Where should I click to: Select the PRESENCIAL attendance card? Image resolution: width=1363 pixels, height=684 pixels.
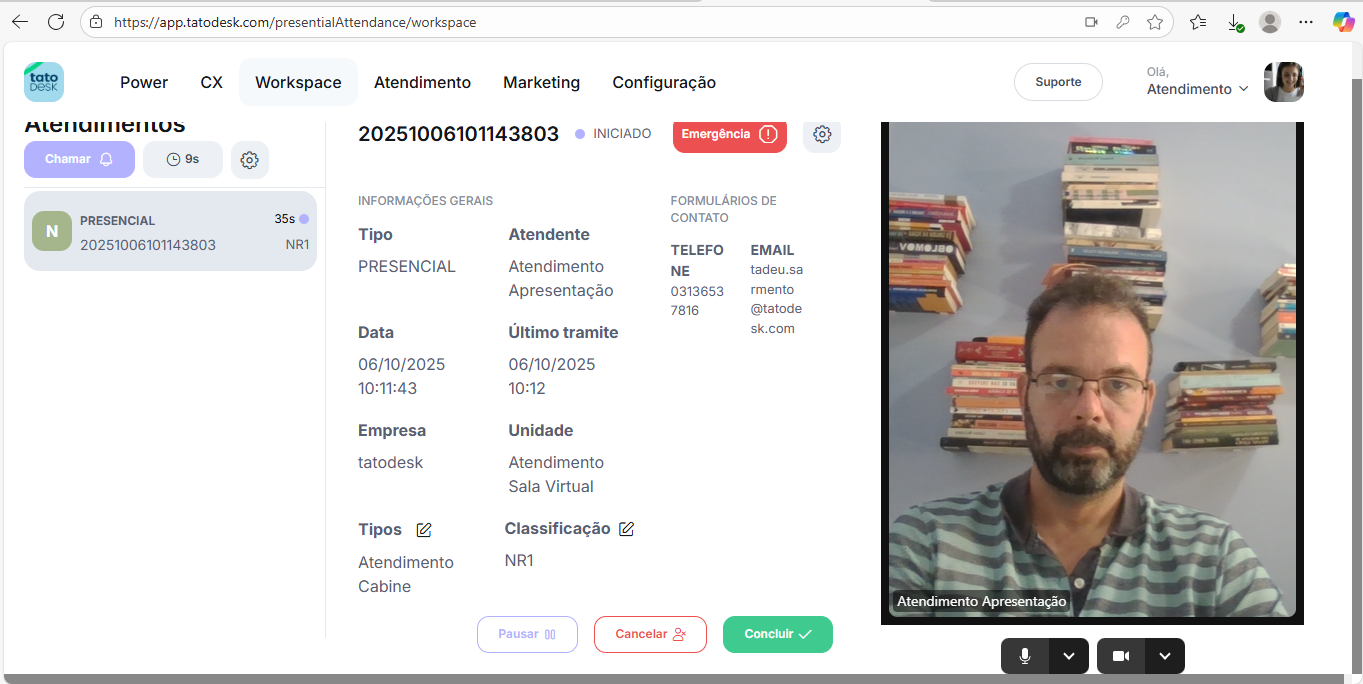(x=170, y=231)
